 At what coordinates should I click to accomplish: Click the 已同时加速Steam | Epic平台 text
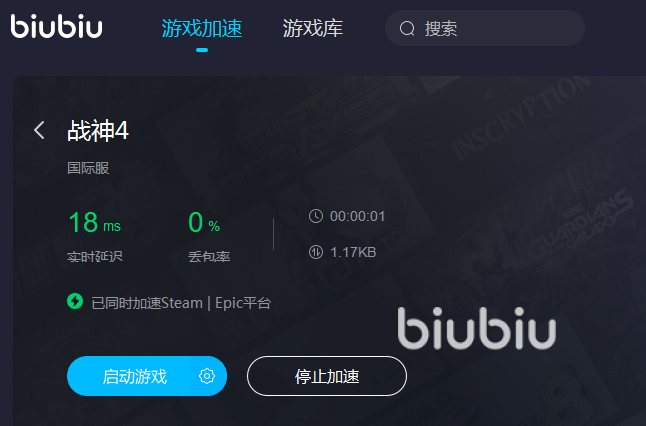click(x=181, y=303)
